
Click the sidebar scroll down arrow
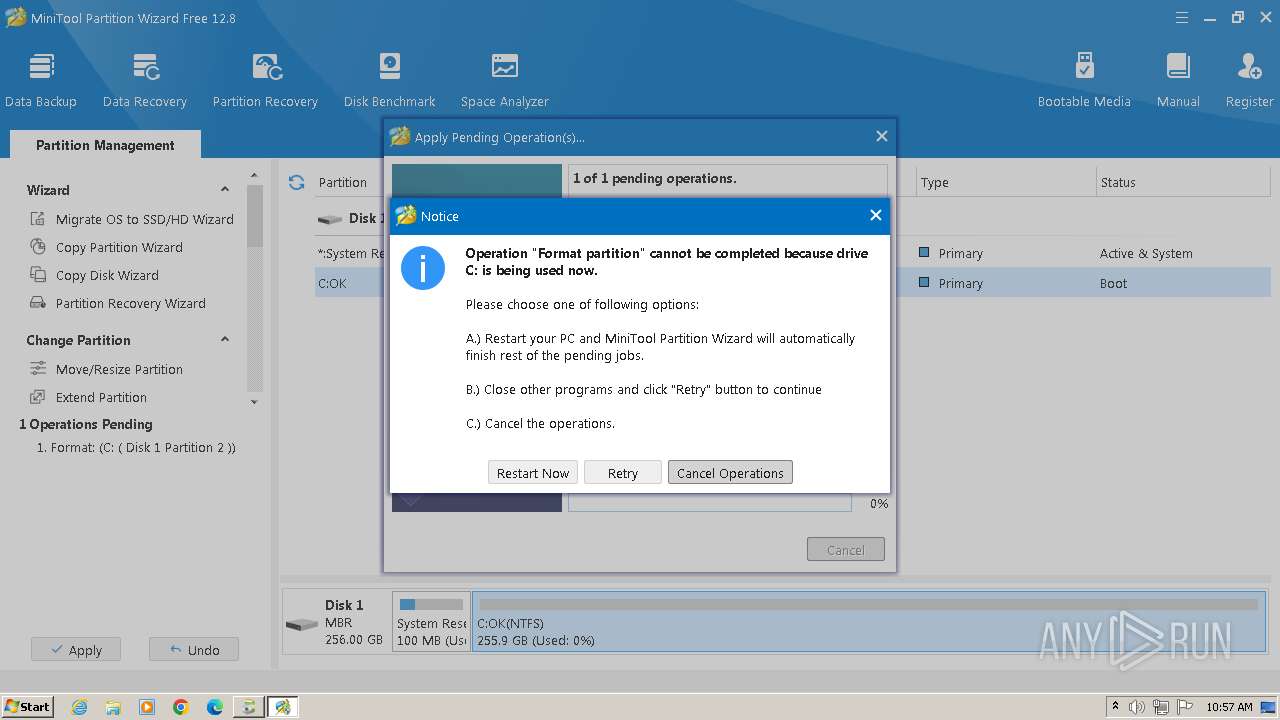pos(254,402)
